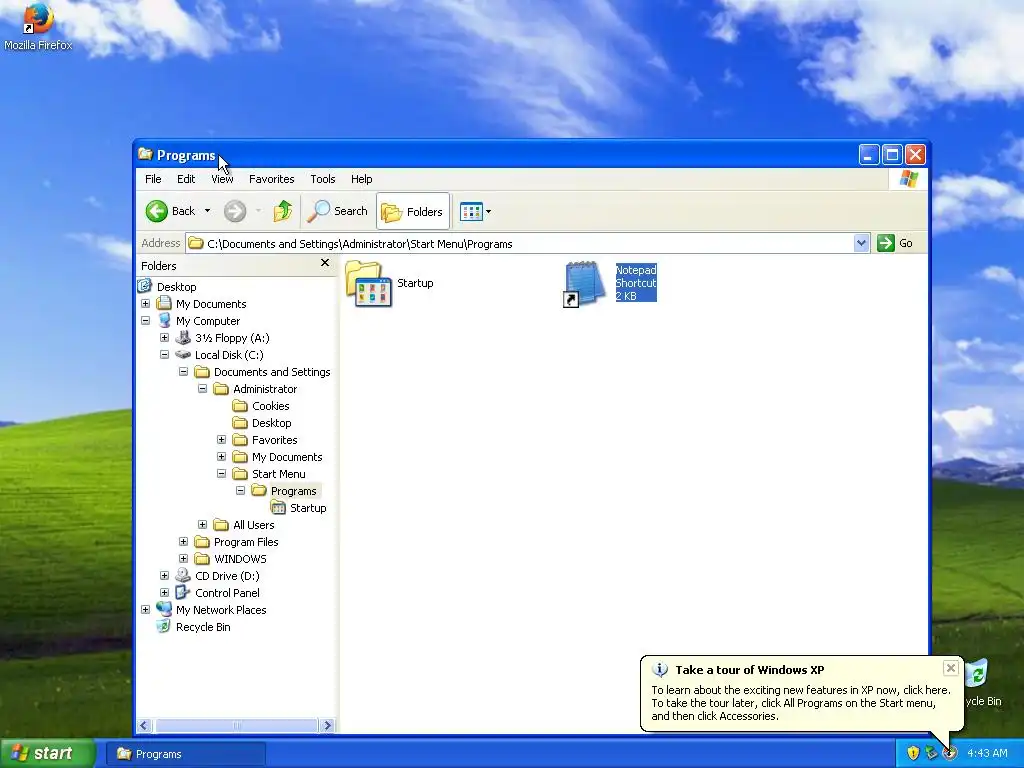The width and height of the screenshot is (1024, 768).
Task: Expand the All Users folder node
Action: tap(202, 524)
